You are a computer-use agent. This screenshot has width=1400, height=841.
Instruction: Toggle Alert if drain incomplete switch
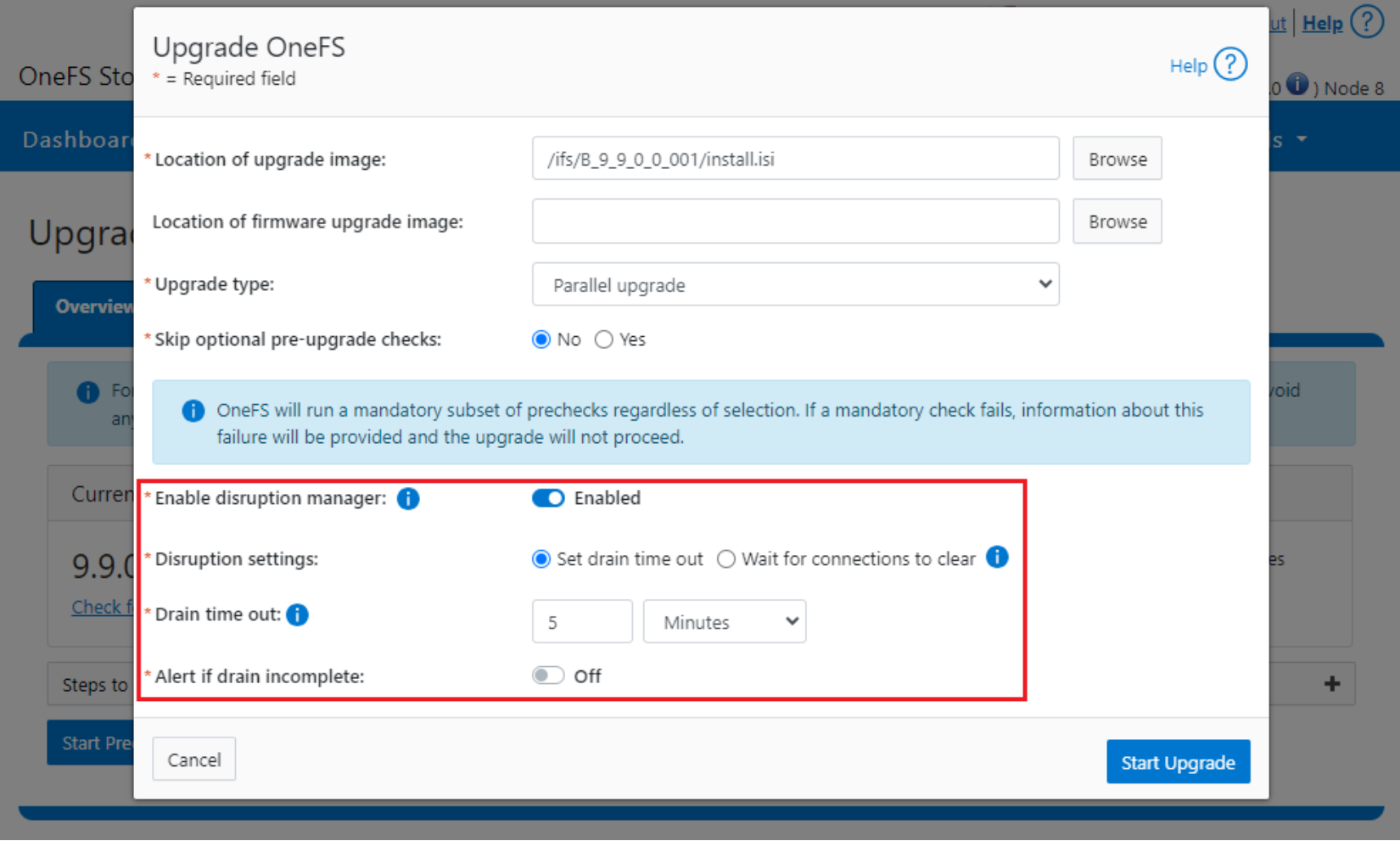548,676
